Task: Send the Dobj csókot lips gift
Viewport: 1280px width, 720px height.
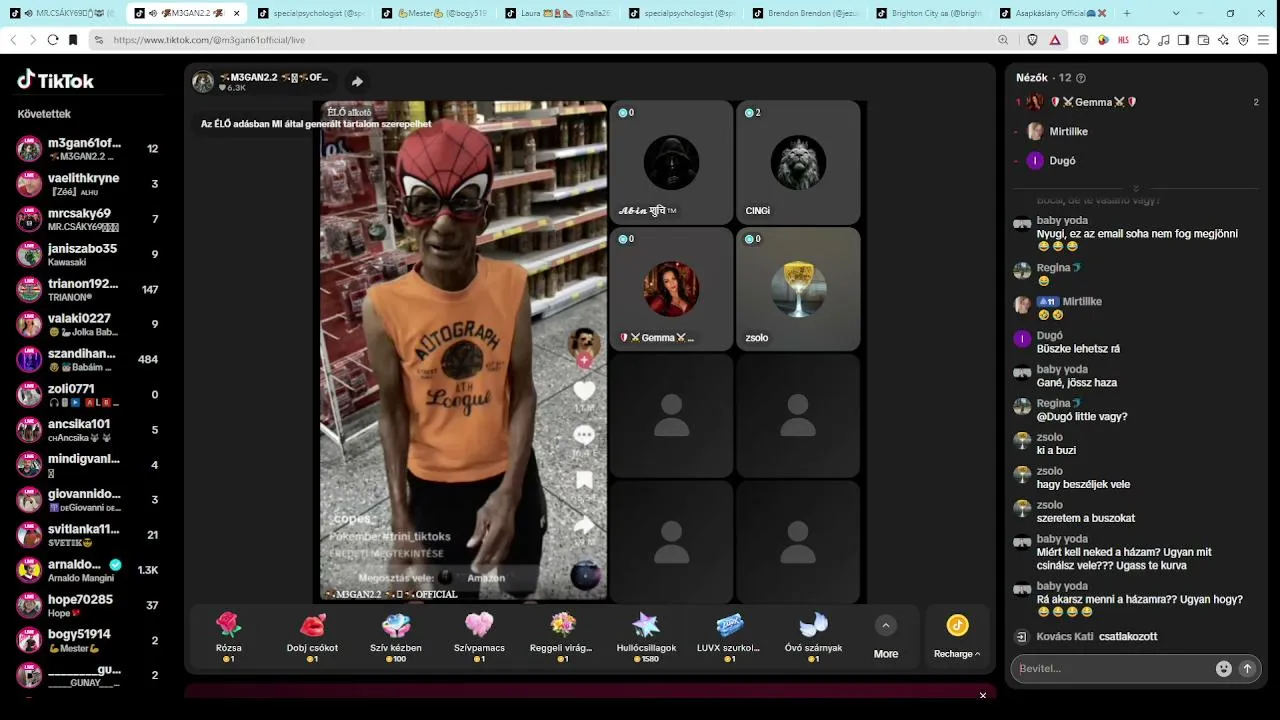Action: 312,637
